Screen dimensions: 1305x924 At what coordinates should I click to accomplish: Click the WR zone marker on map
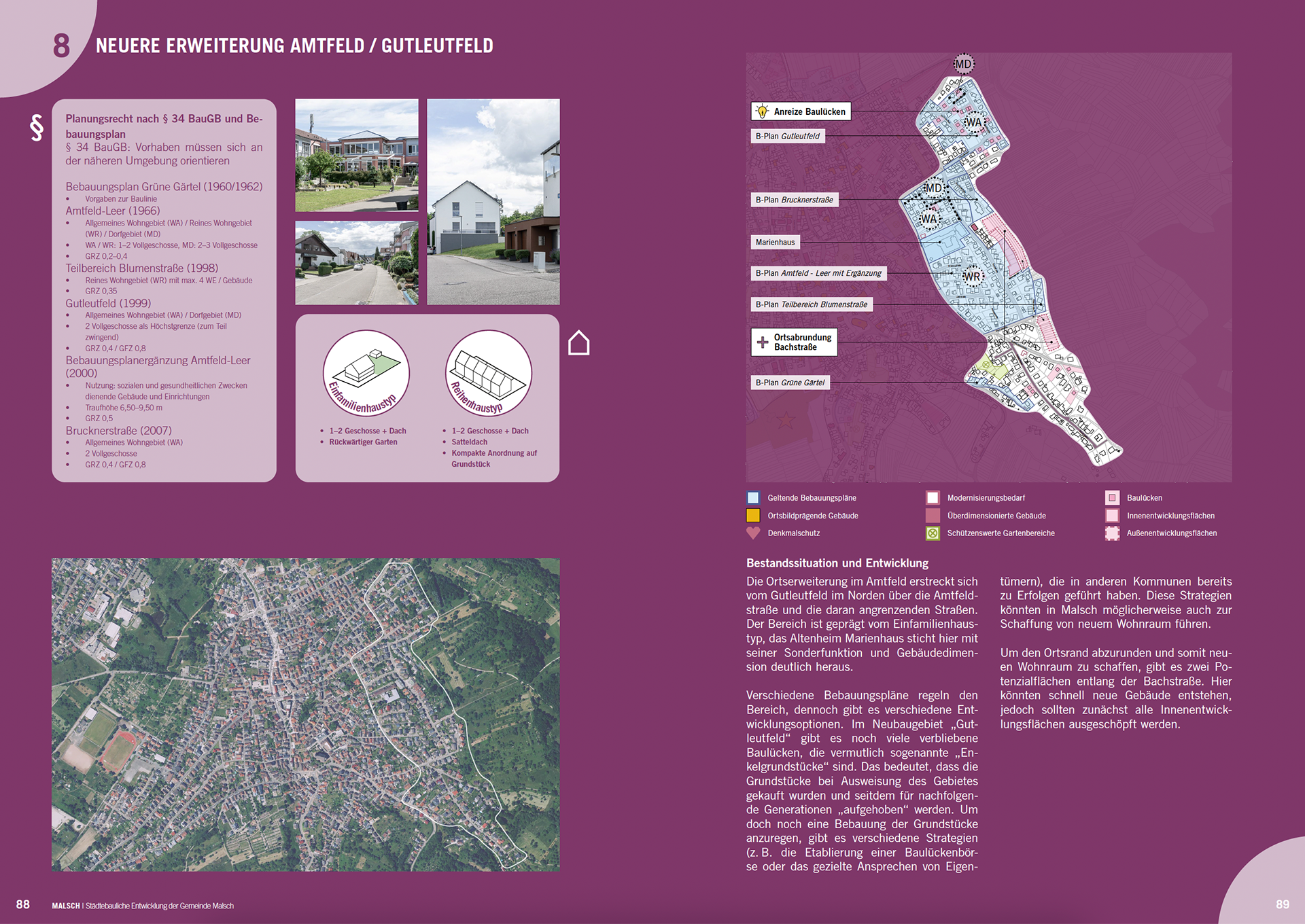(972, 277)
